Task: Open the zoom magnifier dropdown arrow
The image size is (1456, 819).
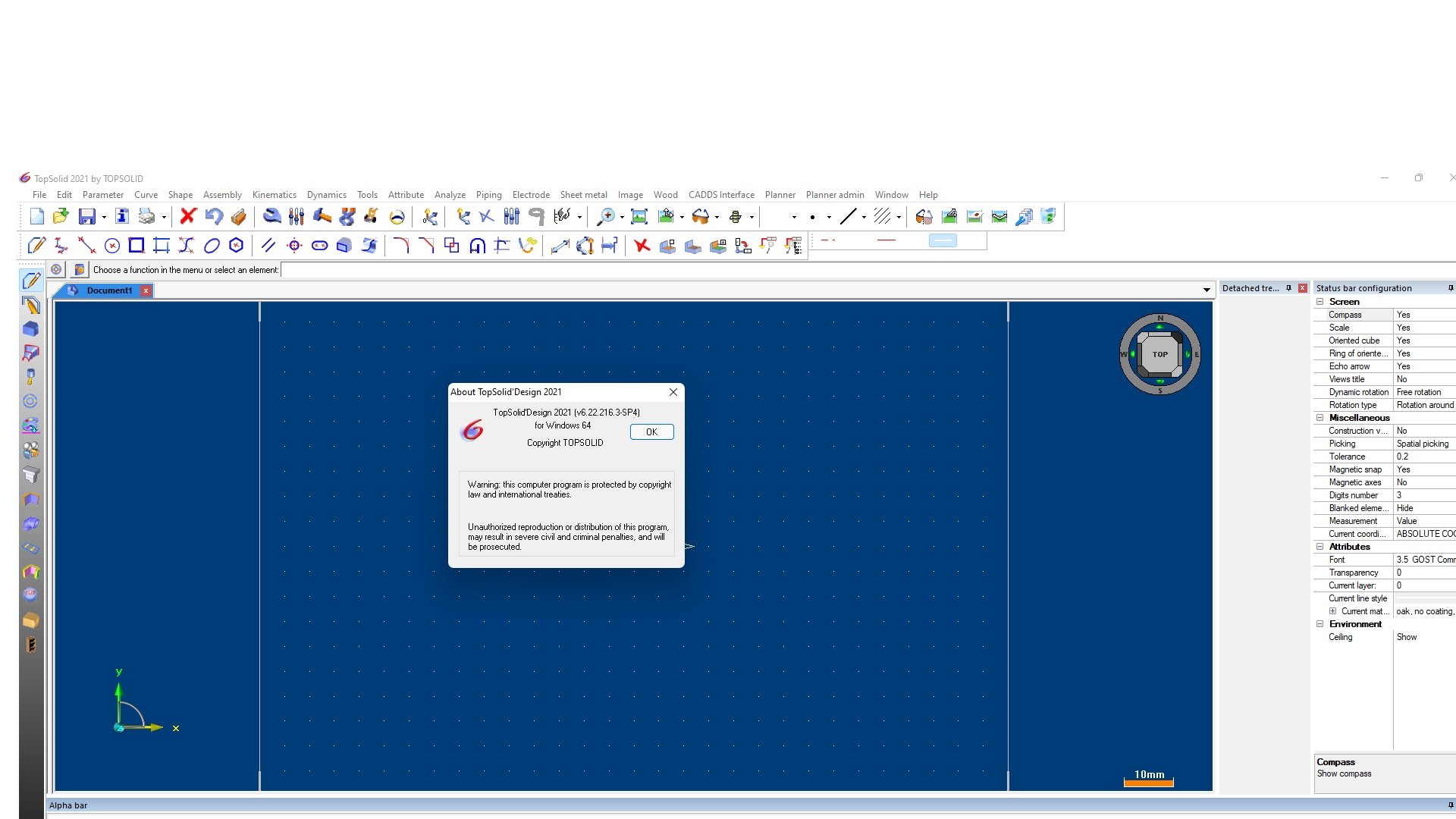Action: point(622,218)
